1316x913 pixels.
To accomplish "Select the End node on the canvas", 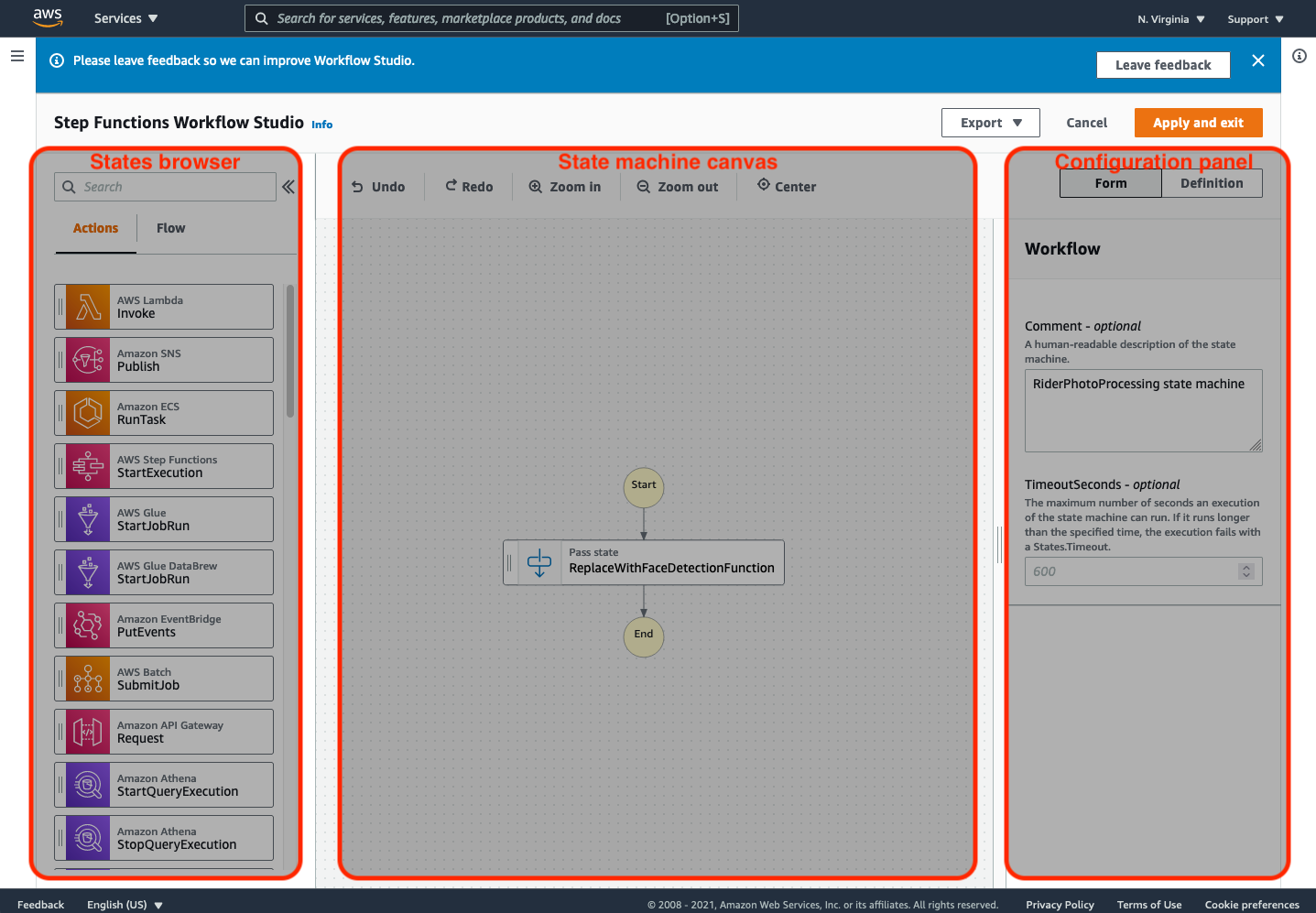I will (644, 636).
